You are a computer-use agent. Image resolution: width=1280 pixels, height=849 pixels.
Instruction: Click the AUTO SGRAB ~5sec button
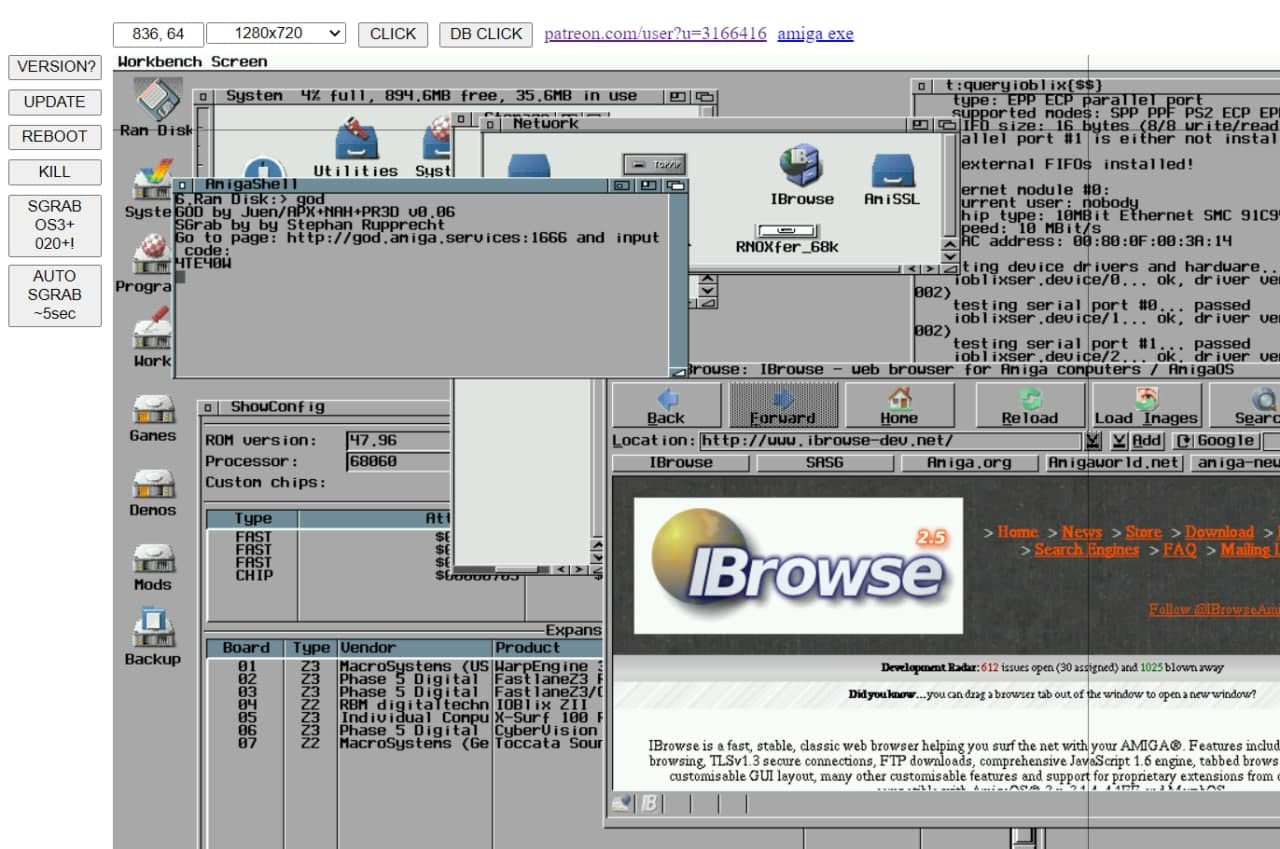pyautogui.click(x=55, y=295)
